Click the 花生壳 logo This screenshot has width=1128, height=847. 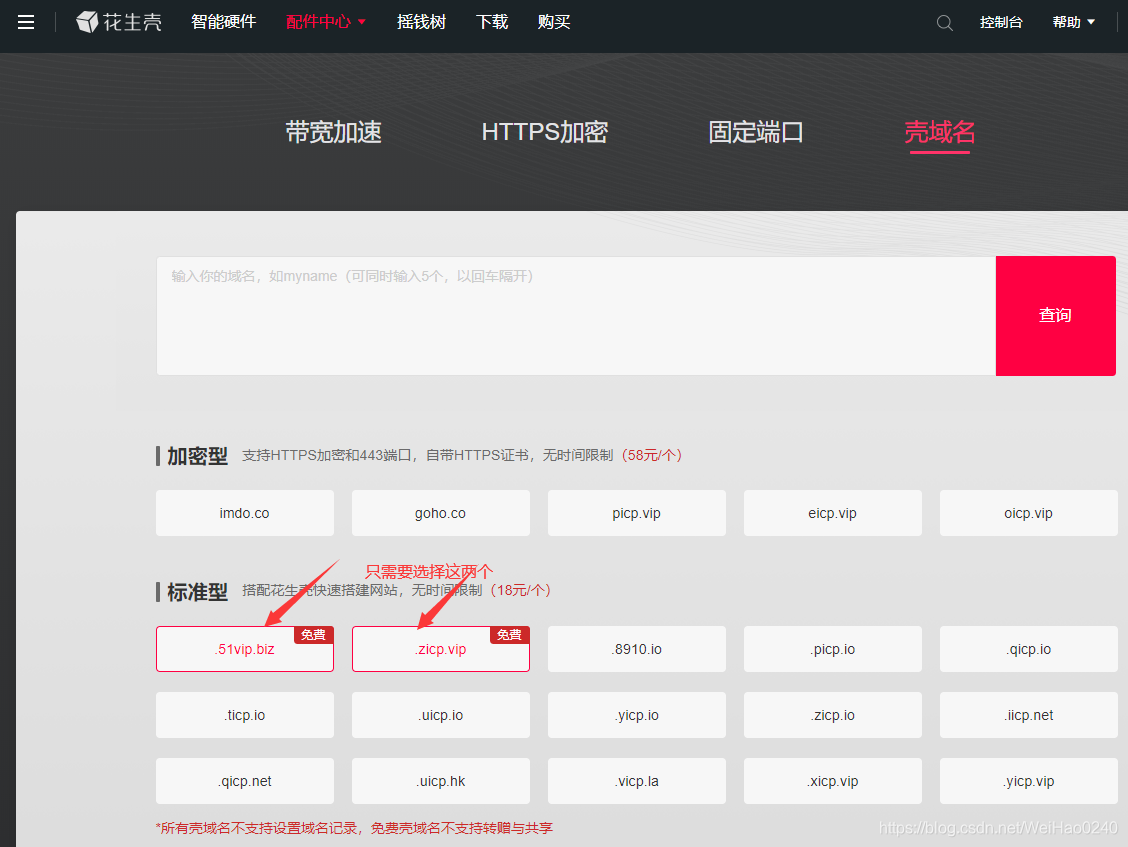coord(119,22)
